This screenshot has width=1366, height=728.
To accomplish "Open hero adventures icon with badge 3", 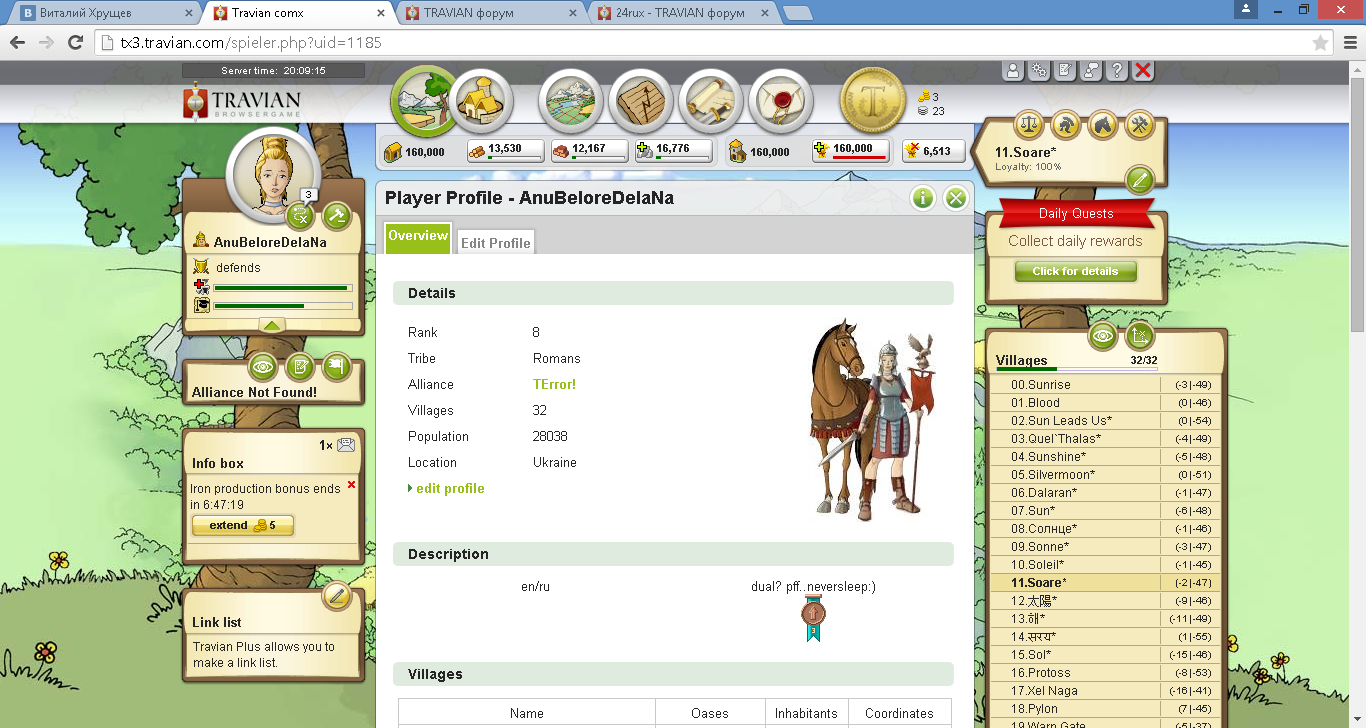I will tap(300, 215).
